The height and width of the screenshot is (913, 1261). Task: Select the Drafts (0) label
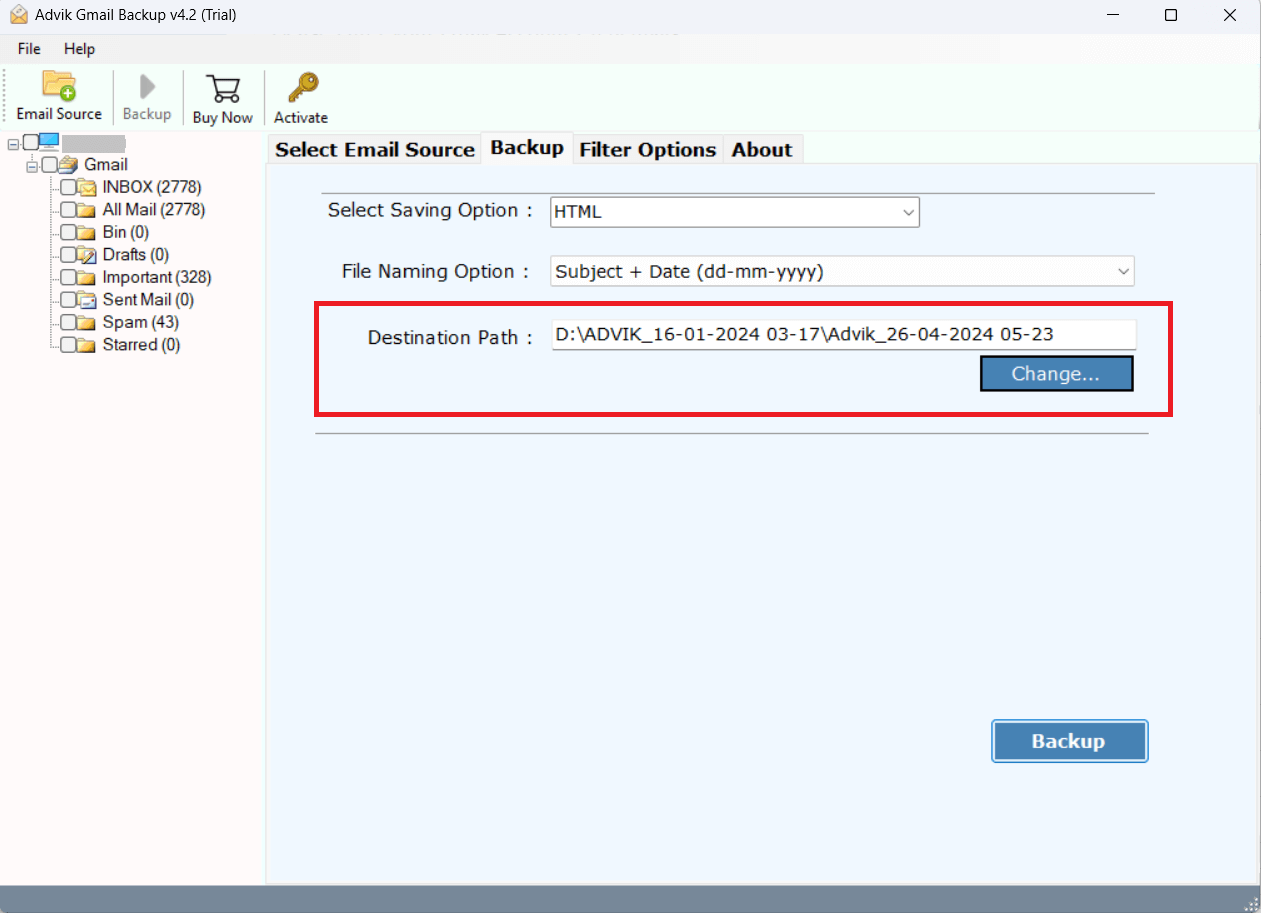point(136,255)
